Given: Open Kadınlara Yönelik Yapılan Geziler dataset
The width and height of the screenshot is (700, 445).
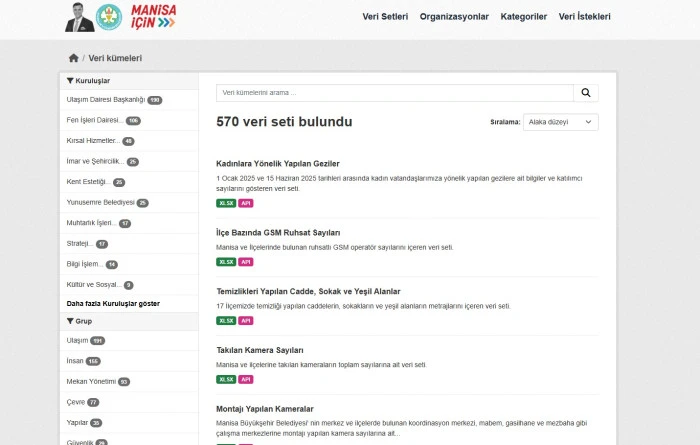Looking at the screenshot, I should [278, 163].
